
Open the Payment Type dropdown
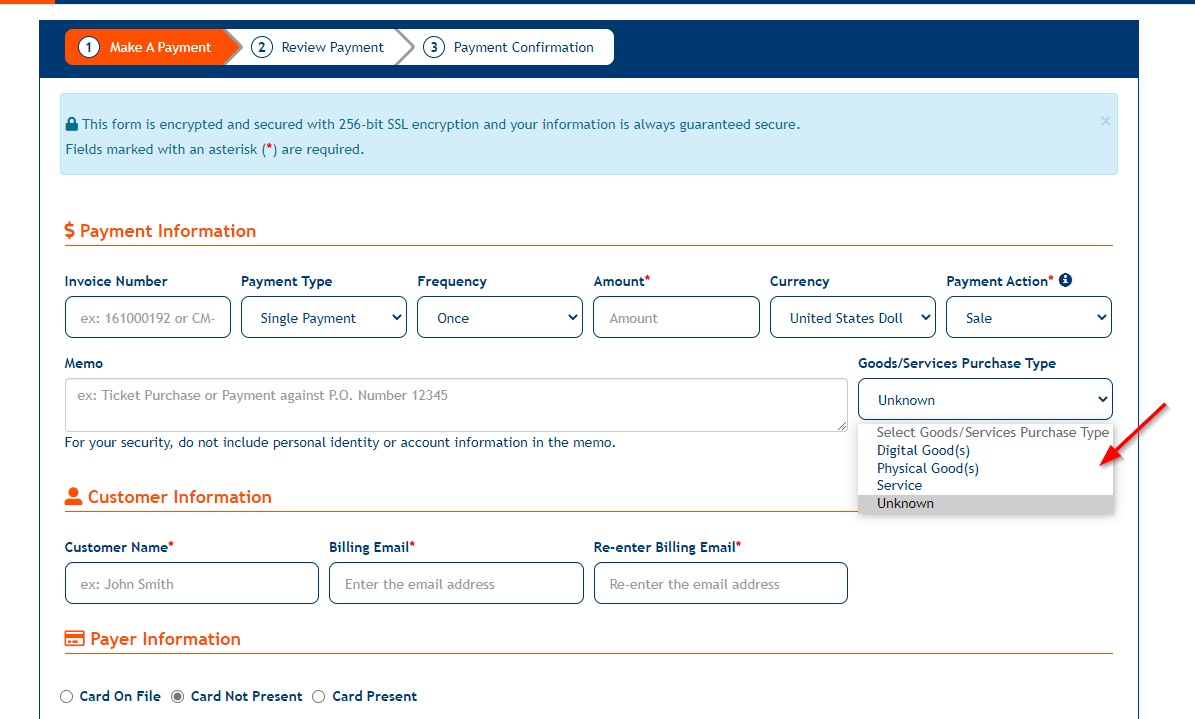(323, 318)
